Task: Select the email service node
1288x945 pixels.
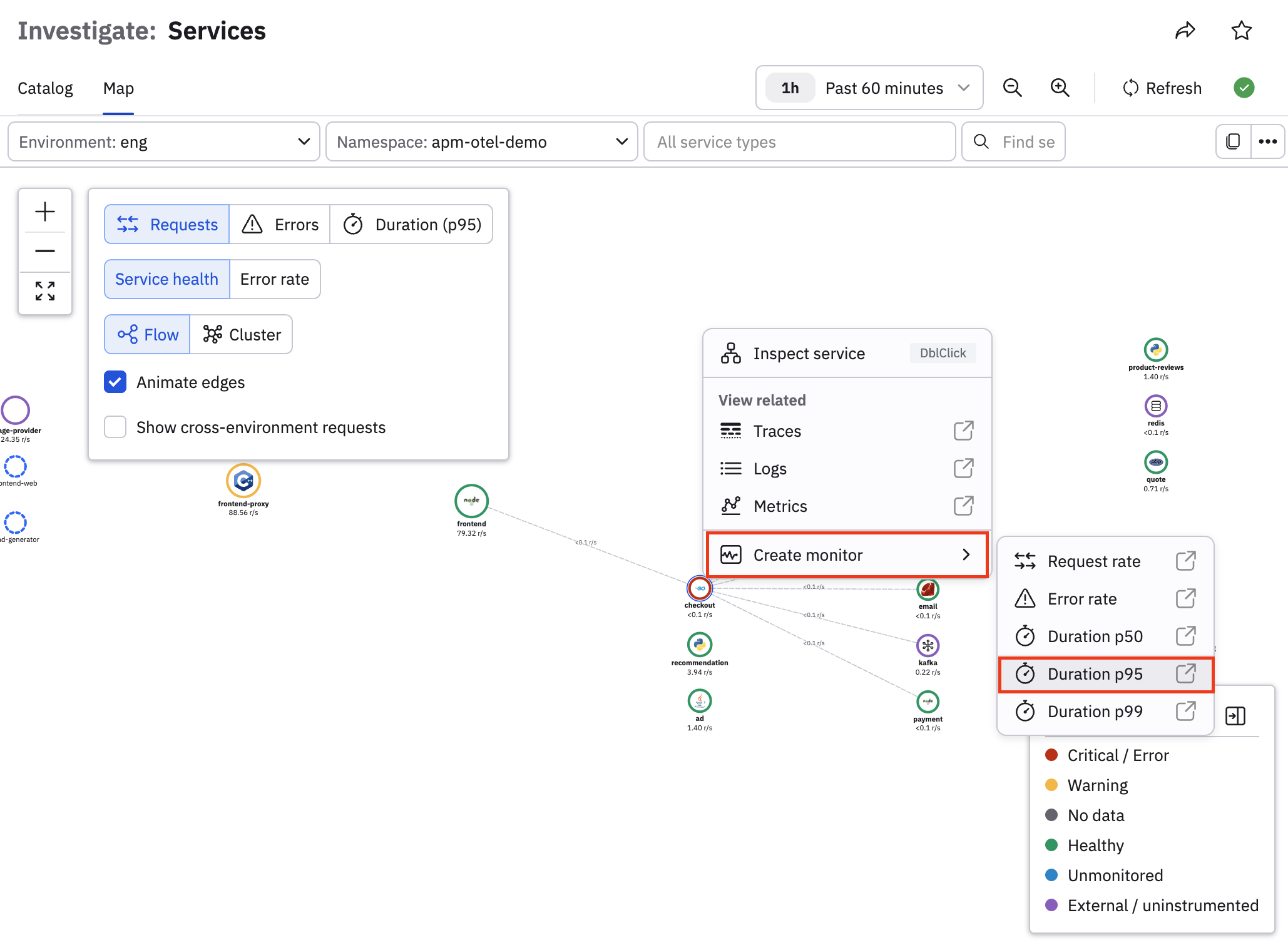Action: coord(928,589)
